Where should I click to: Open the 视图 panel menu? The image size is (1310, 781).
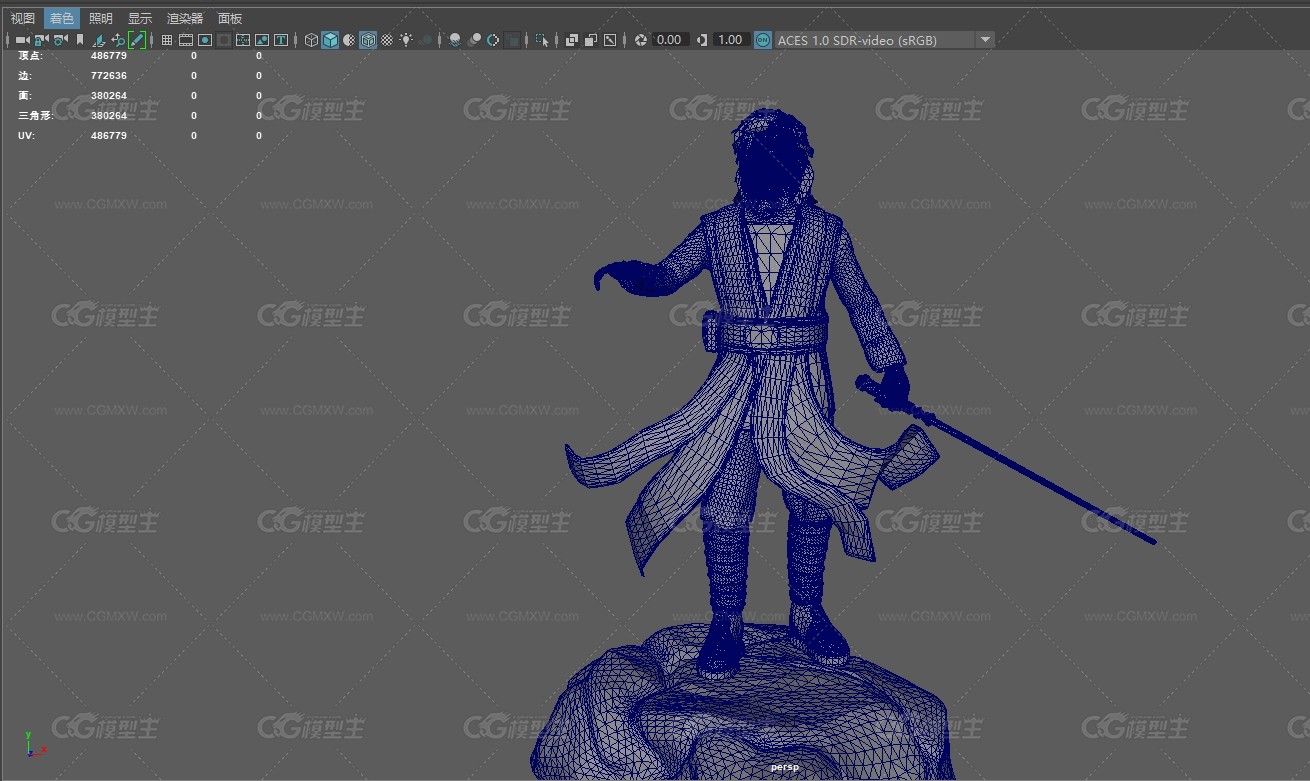[23, 18]
